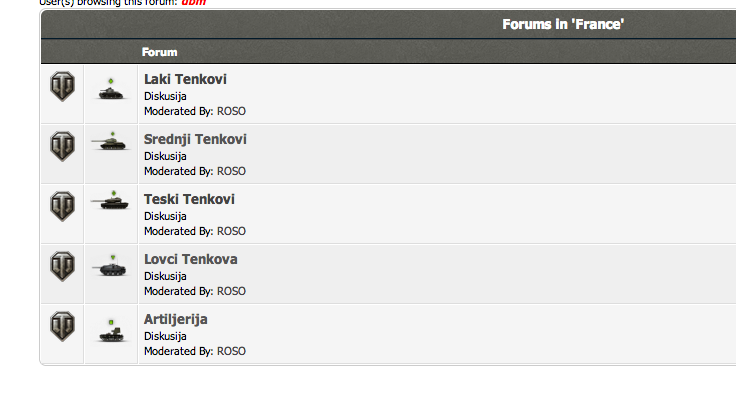Open the Artiljerija forum
The image size is (736, 416).
coord(176,320)
